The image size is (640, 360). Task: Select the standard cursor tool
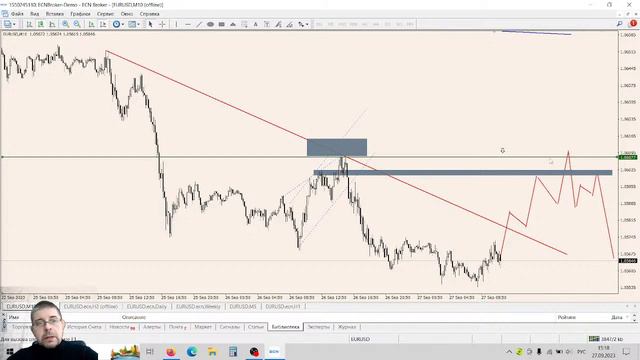click(151, 24)
